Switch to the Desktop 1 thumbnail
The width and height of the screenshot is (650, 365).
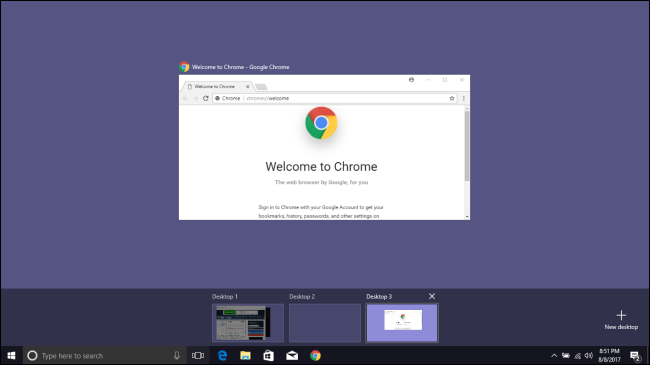[x=248, y=323]
